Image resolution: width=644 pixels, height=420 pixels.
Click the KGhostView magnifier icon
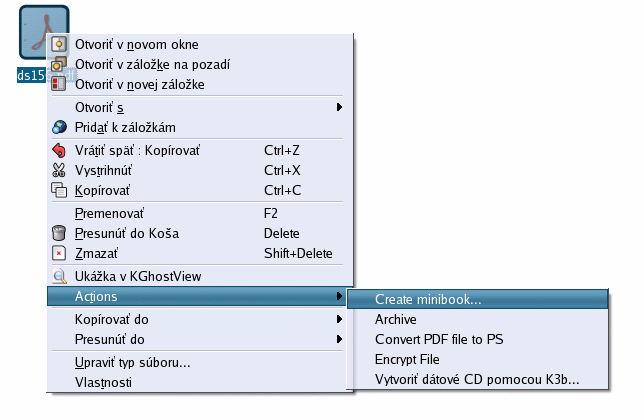pos(60,276)
